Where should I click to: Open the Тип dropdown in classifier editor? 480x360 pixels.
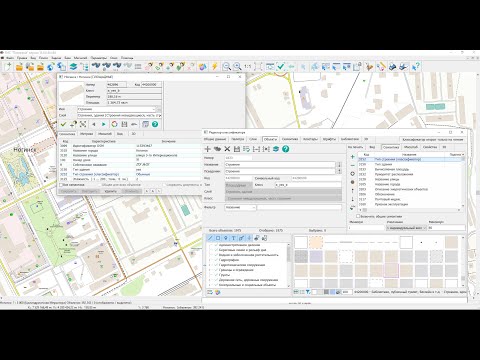pyautogui.click(x=238, y=185)
